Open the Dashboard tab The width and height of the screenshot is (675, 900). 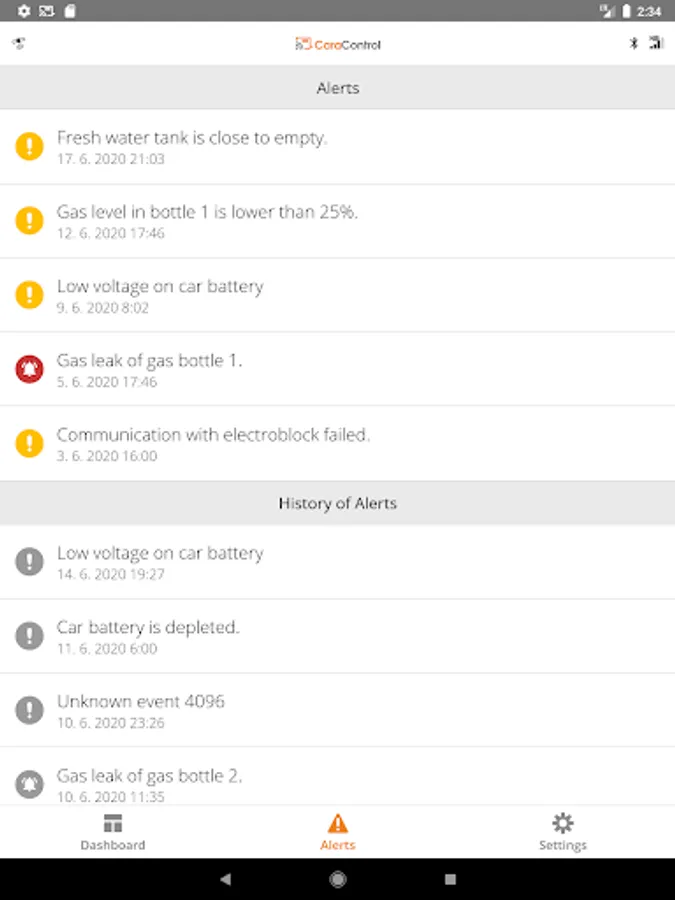pos(113,832)
